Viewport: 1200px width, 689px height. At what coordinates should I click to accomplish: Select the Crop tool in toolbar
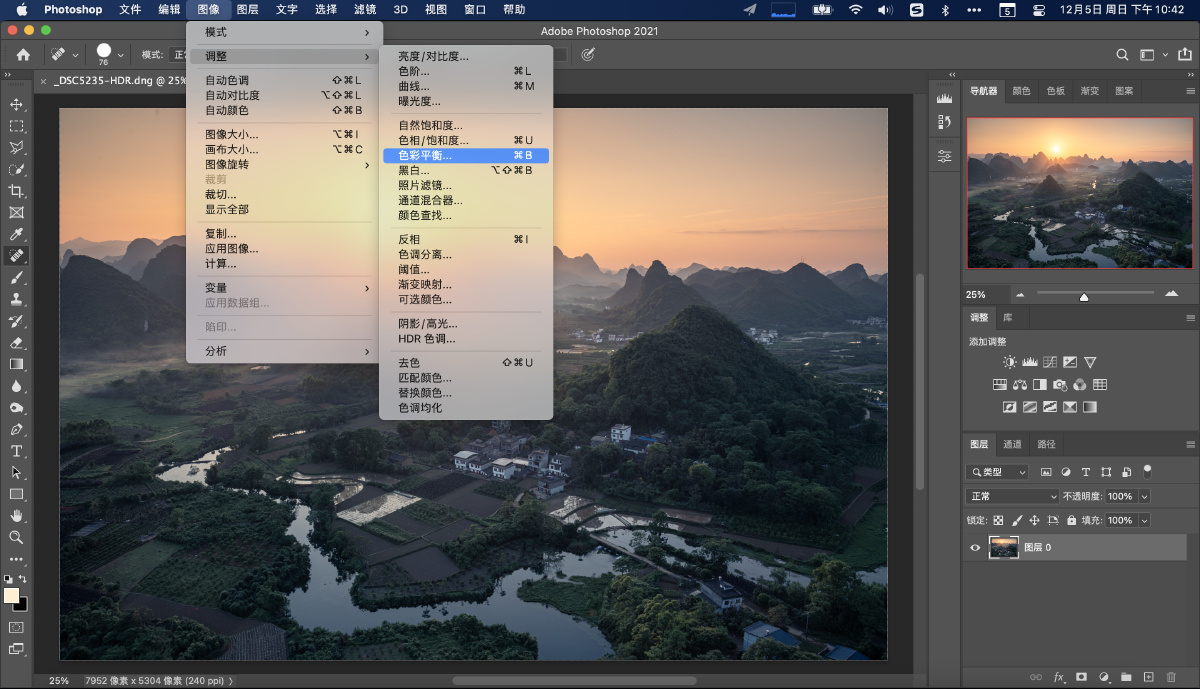tap(16, 191)
